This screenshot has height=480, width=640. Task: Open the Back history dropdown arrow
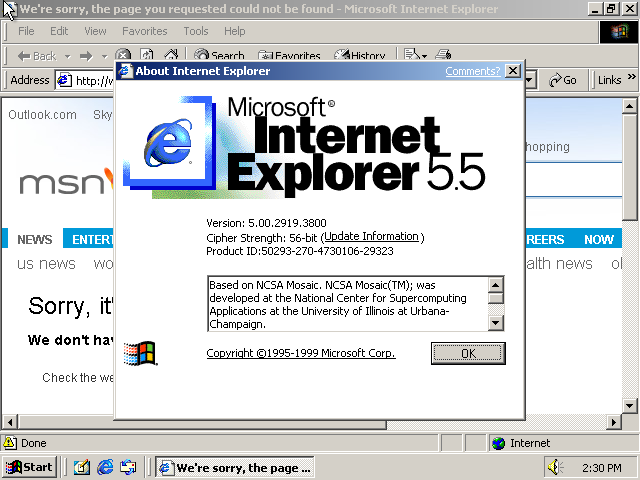tap(67, 56)
